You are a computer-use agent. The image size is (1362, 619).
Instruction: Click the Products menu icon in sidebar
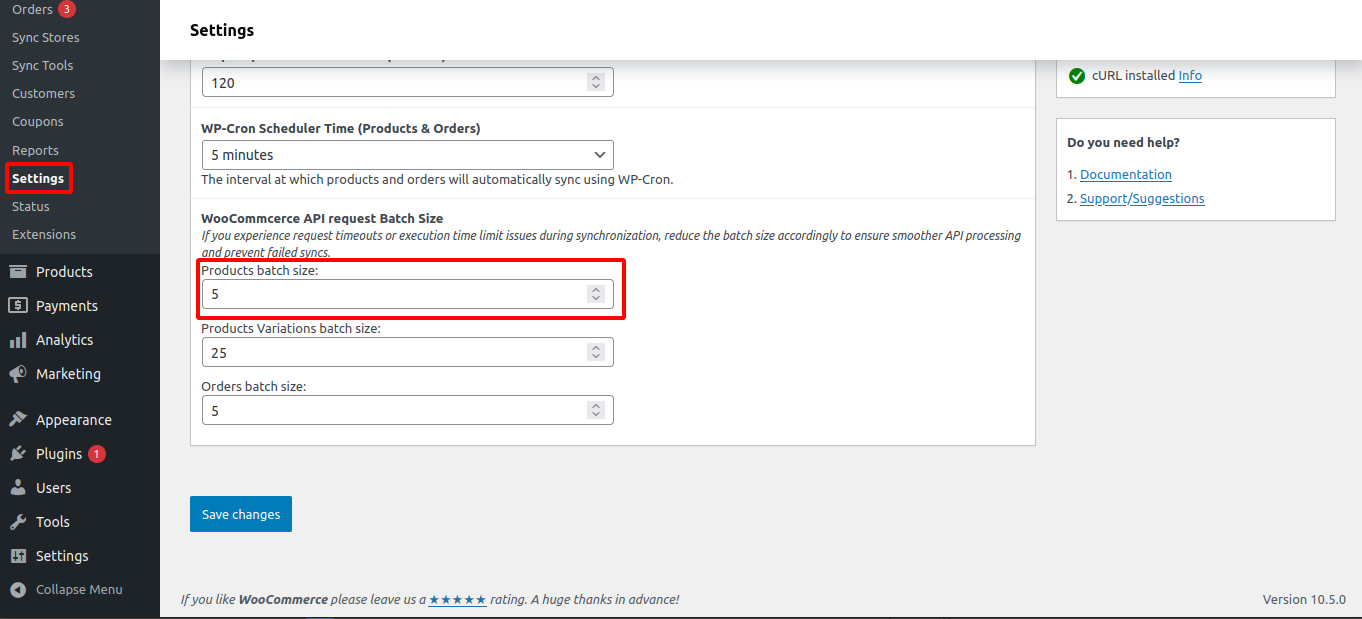[x=18, y=272]
